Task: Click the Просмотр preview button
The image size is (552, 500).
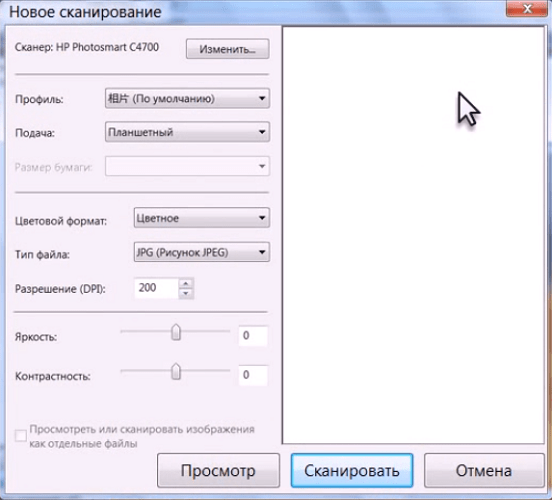Action: pyautogui.click(x=218, y=470)
